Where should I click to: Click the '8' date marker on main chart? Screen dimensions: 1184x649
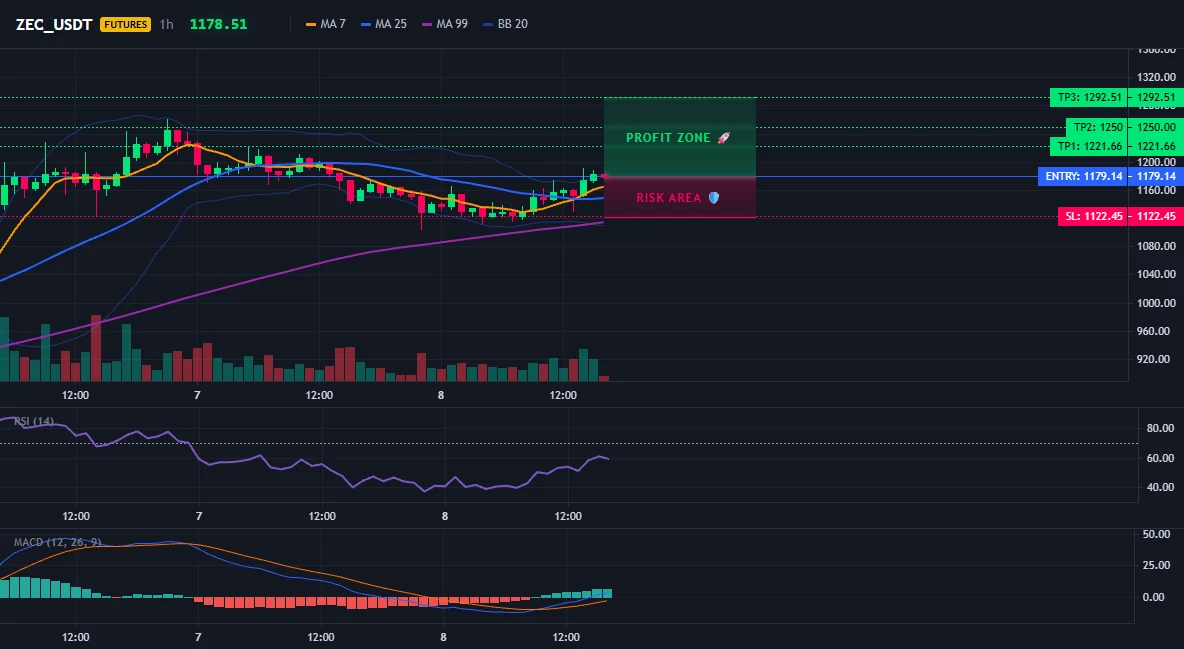441,395
